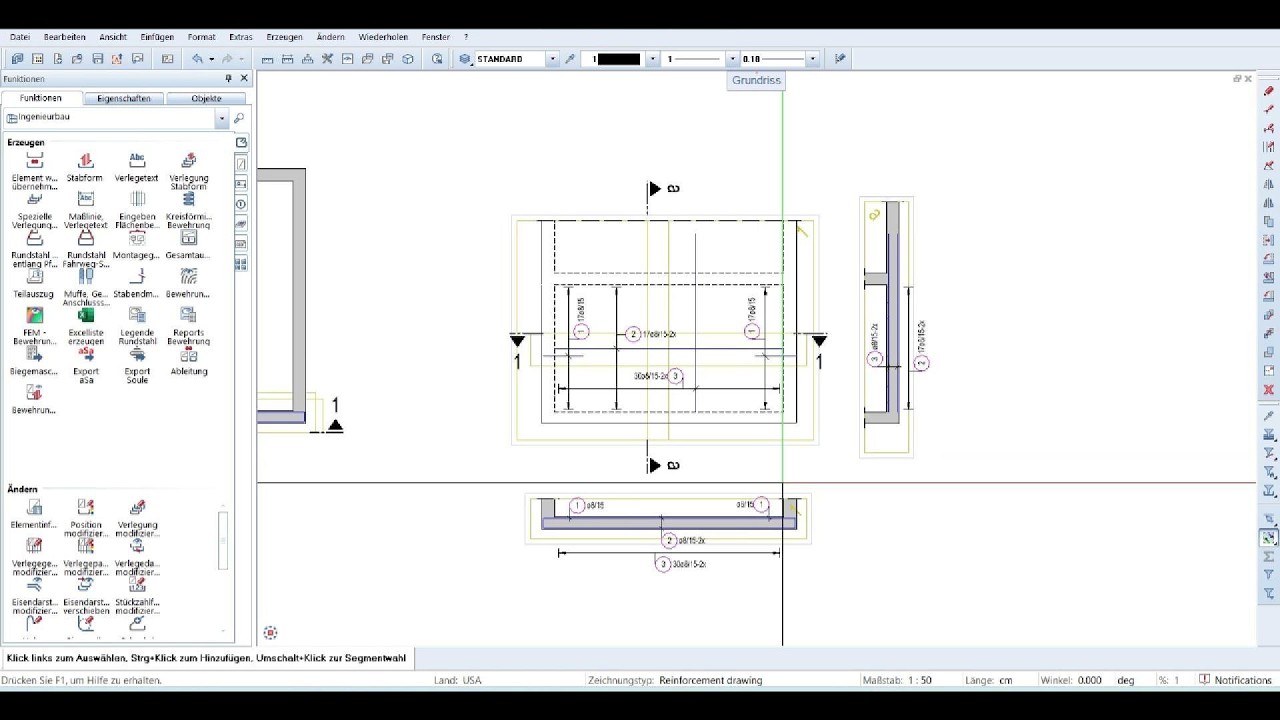Screen dimensions: 1280x720
Task: Open the Legende Rundstahl tool
Action: point(137,326)
